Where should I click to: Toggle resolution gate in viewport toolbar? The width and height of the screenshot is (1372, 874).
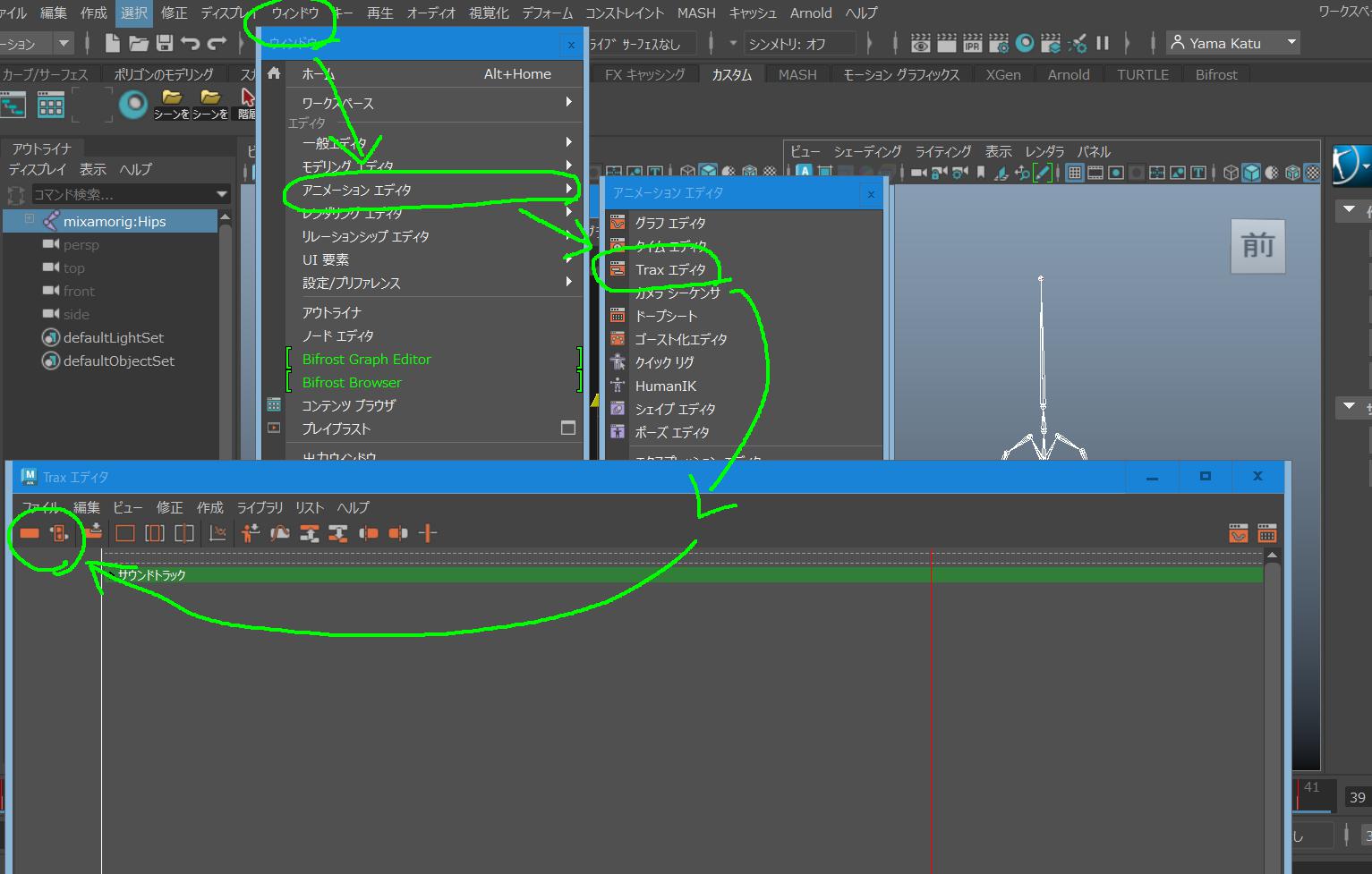click(x=1116, y=173)
